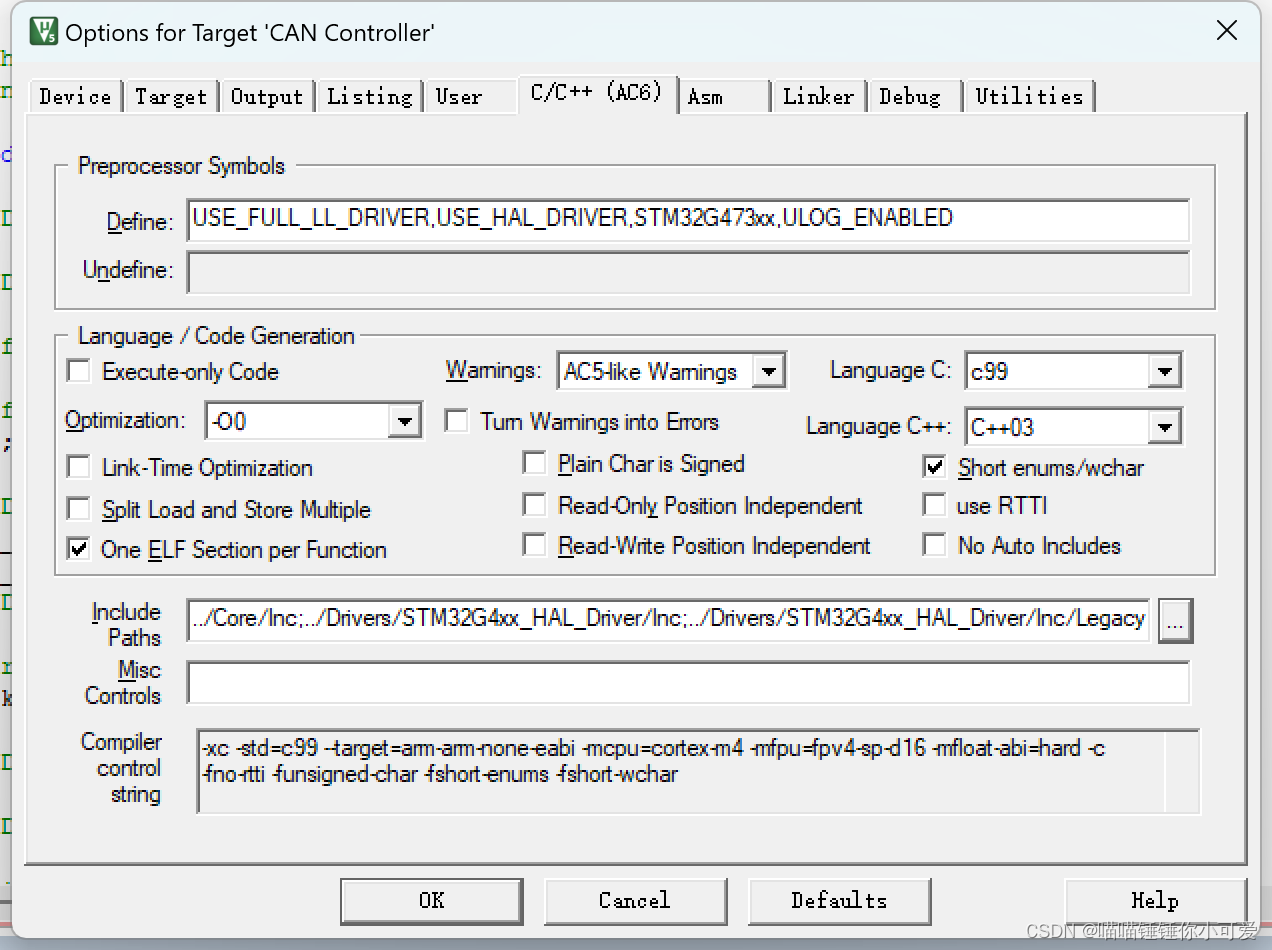The height and width of the screenshot is (950, 1272).
Task: Confirm settings with OK button
Action: (431, 900)
